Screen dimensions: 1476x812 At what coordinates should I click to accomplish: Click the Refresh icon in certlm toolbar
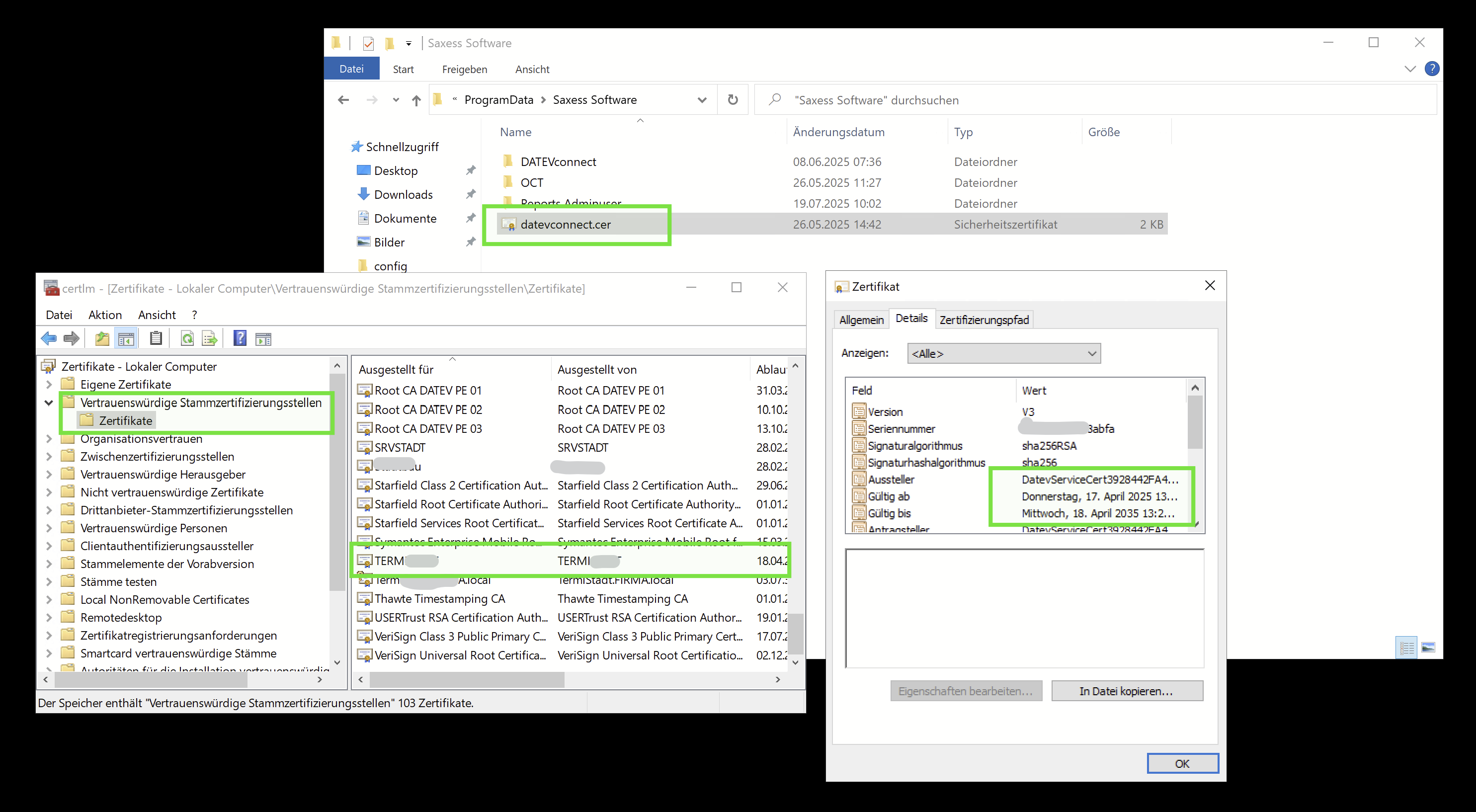pyautogui.click(x=187, y=339)
